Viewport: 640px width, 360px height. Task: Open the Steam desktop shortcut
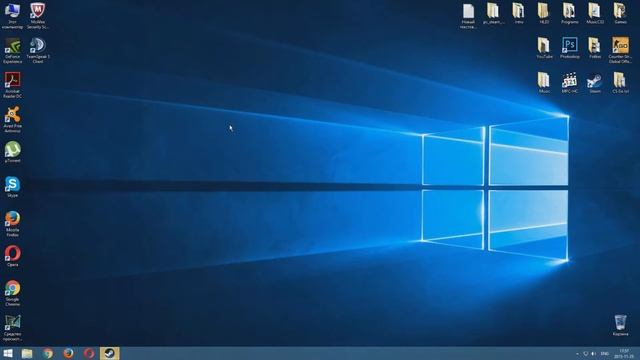[595, 83]
